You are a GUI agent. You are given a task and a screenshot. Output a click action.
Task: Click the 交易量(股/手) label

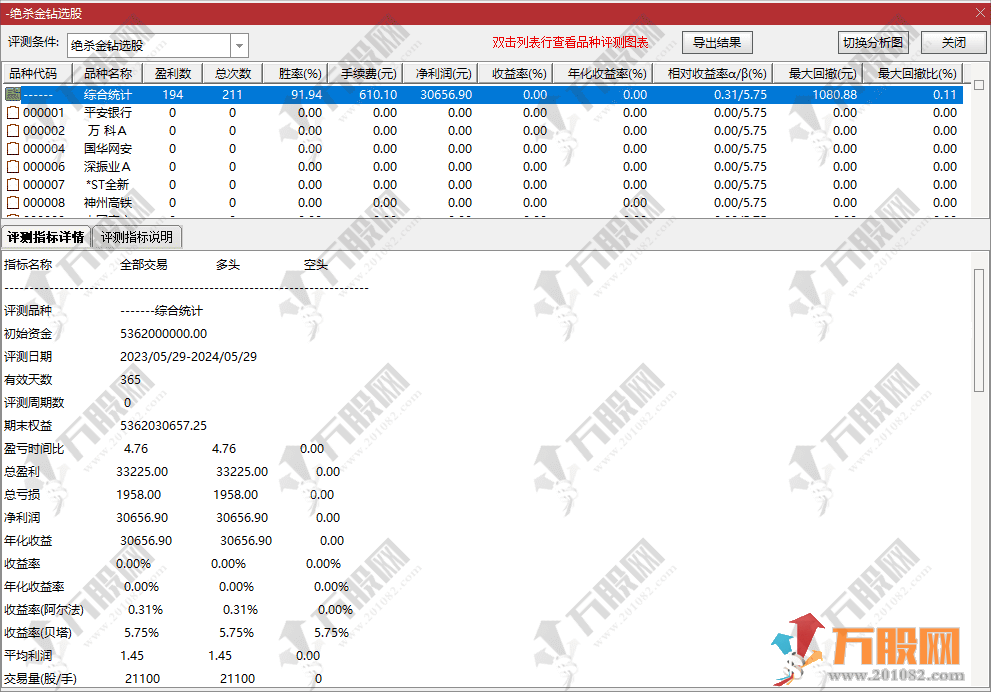40,679
